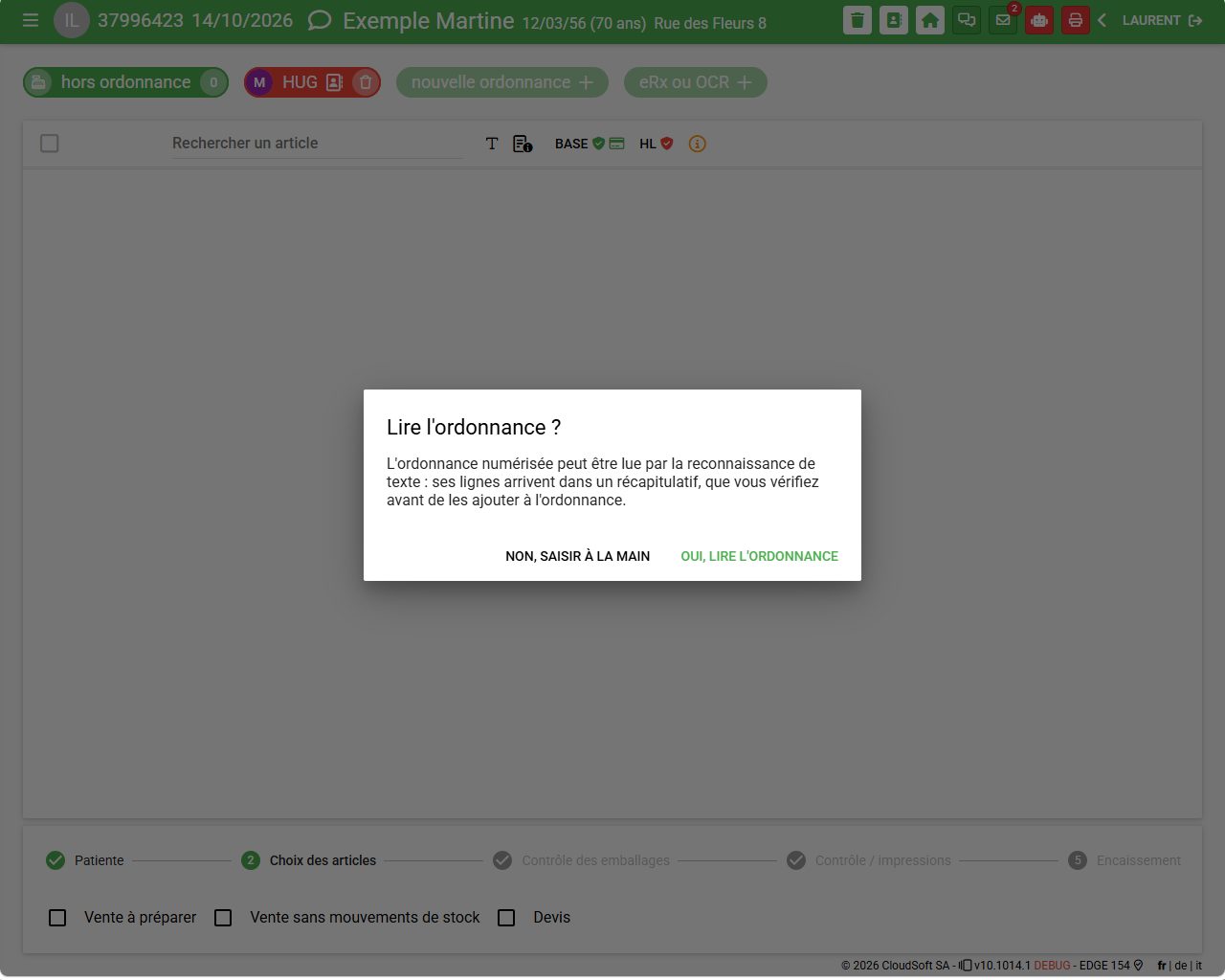1225x980 pixels.
Task: Click the red printer icon
Action: click(1076, 20)
